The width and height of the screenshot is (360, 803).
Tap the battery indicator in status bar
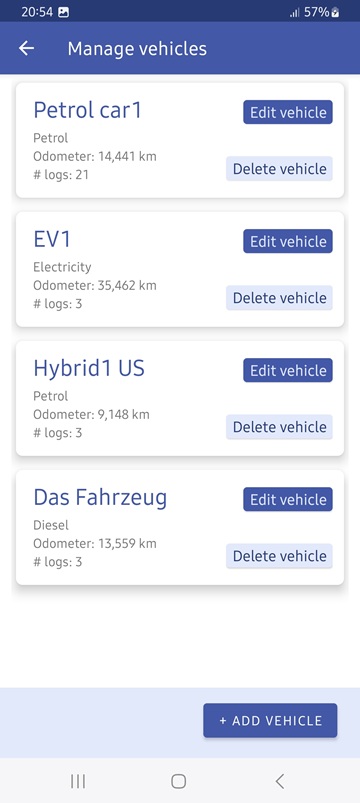[x=335, y=12]
